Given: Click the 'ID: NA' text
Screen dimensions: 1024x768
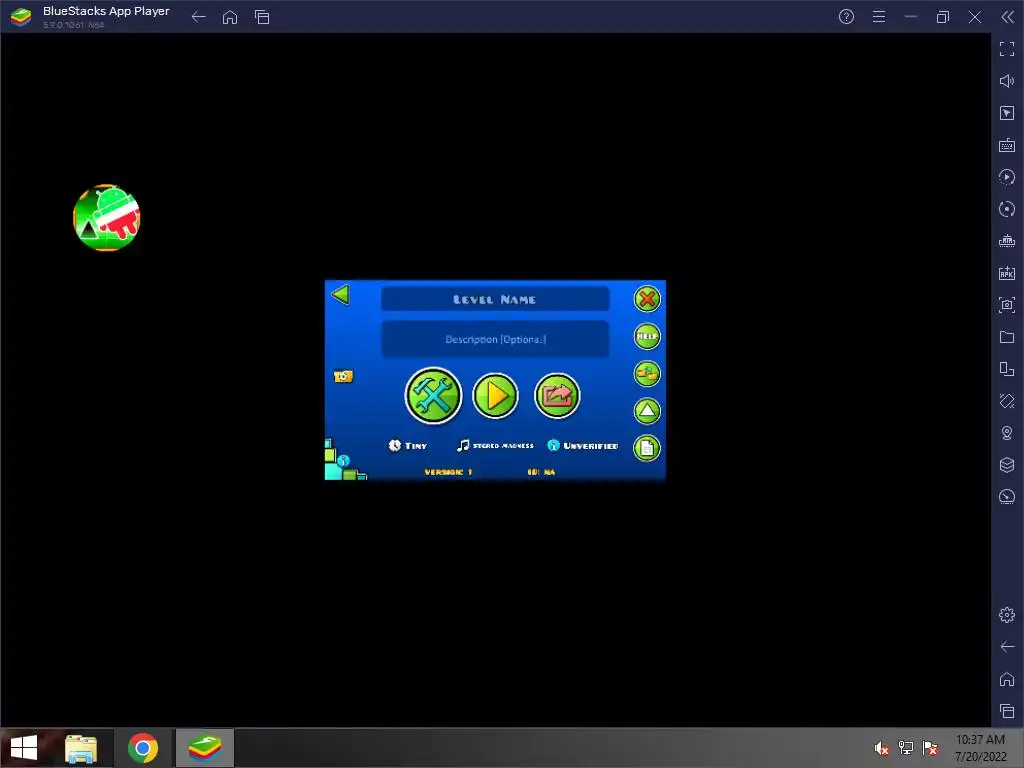Looking at the screenshot, I should pyautogui.click(x=541, y=472).
